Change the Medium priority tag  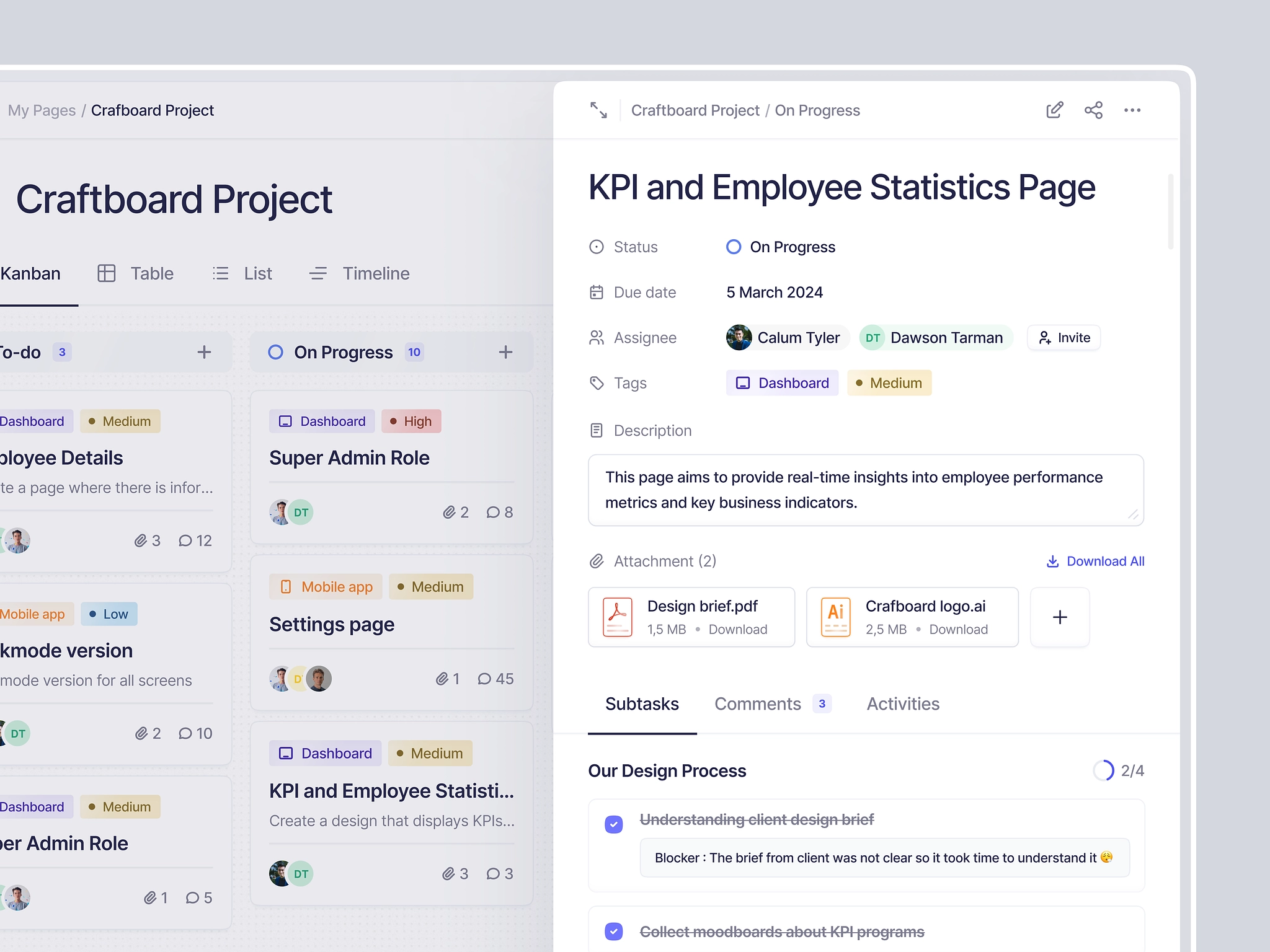click(889, 382)
